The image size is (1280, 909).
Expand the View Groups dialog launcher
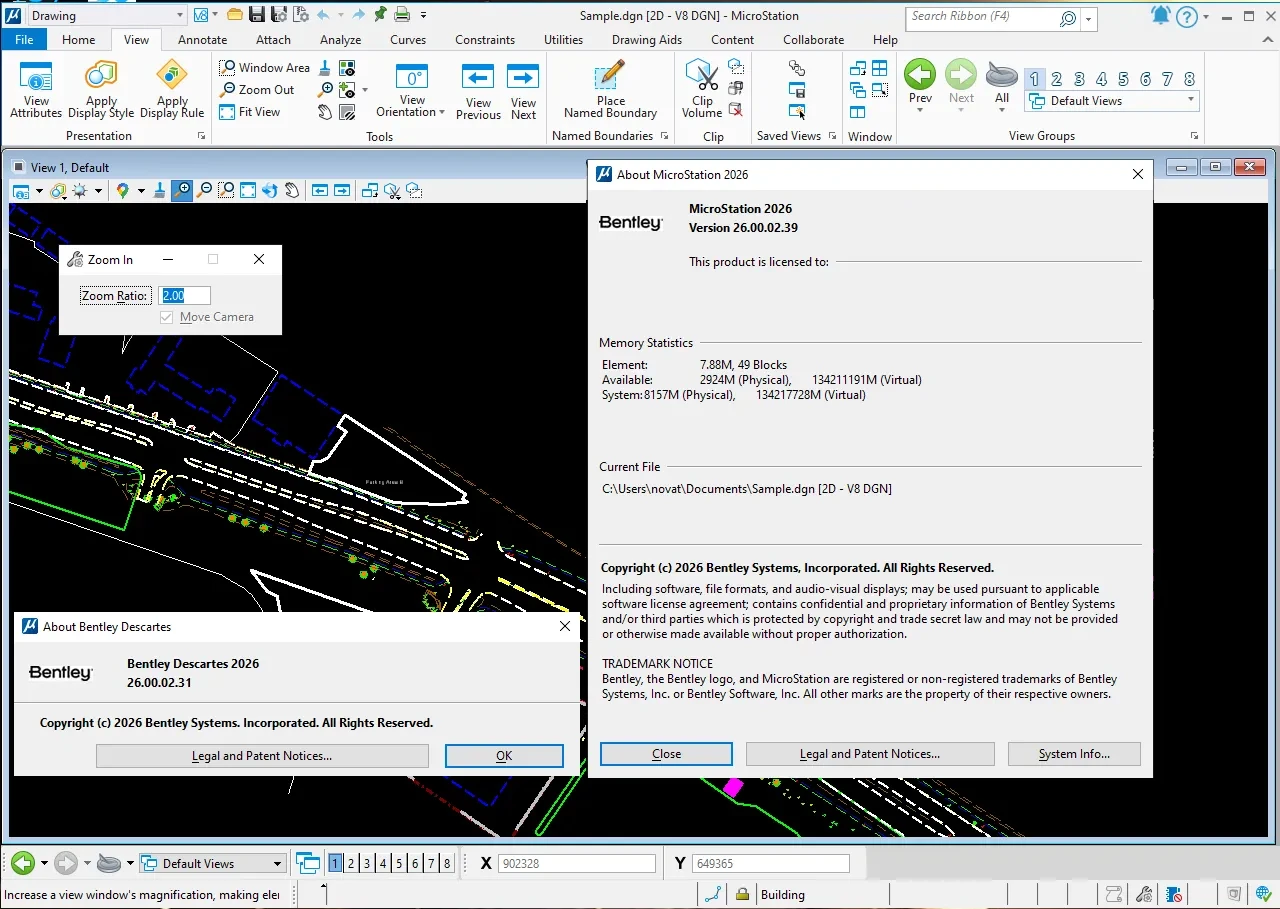(x=1194, y=136)
